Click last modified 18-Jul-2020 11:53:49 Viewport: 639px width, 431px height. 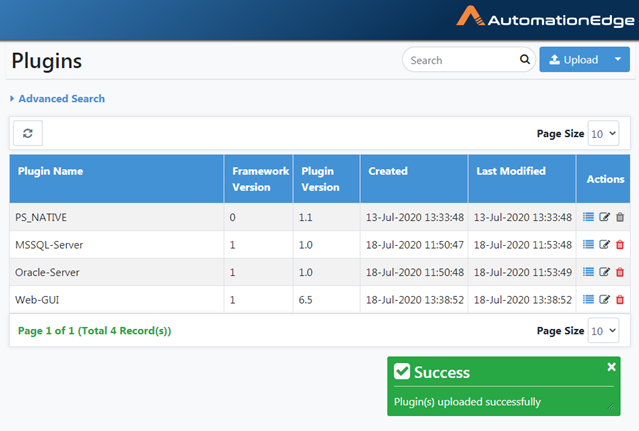[523, 272]
